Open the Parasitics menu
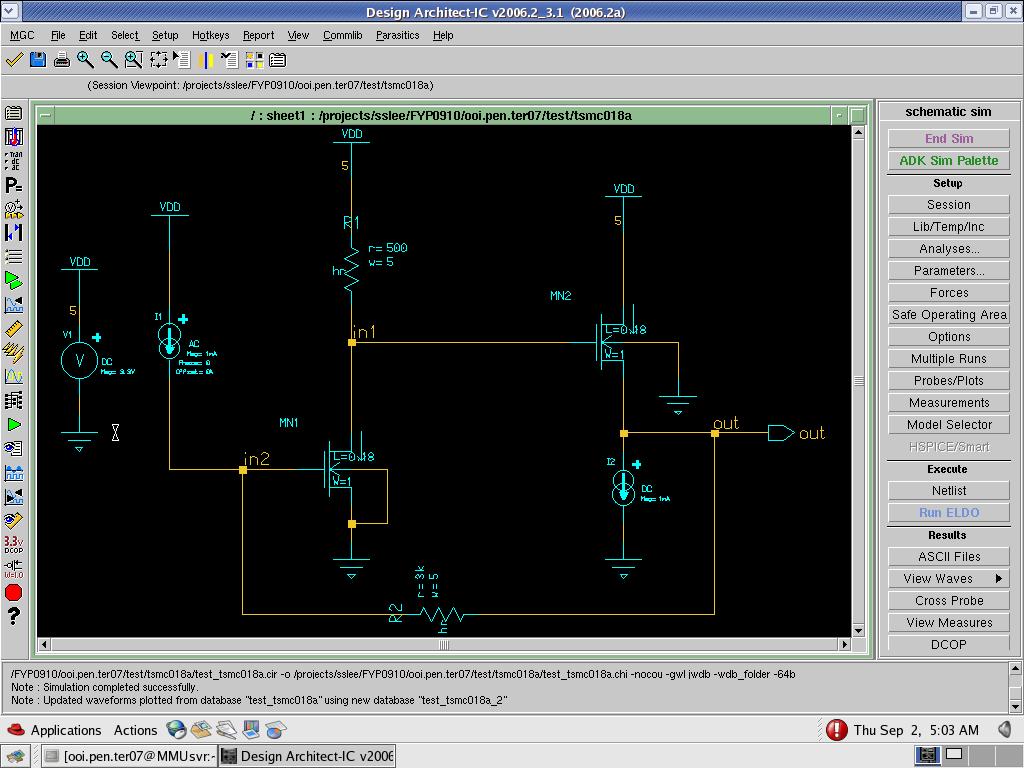The width and height of the screenshot is (1024, 768). click(397, 35)
